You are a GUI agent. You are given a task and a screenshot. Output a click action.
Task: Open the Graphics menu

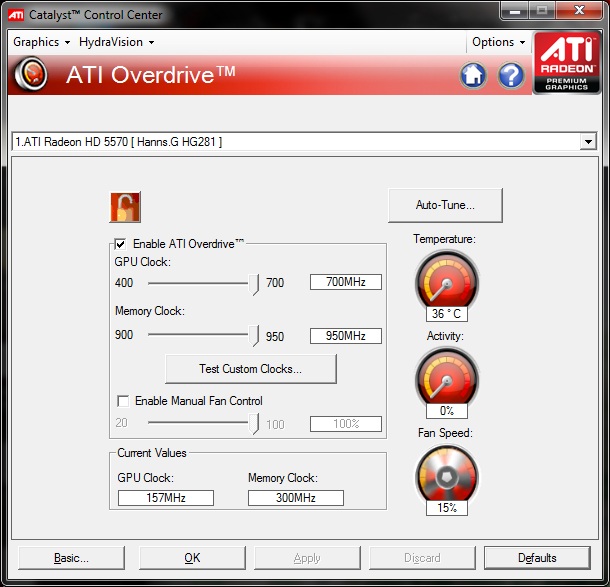41,42
